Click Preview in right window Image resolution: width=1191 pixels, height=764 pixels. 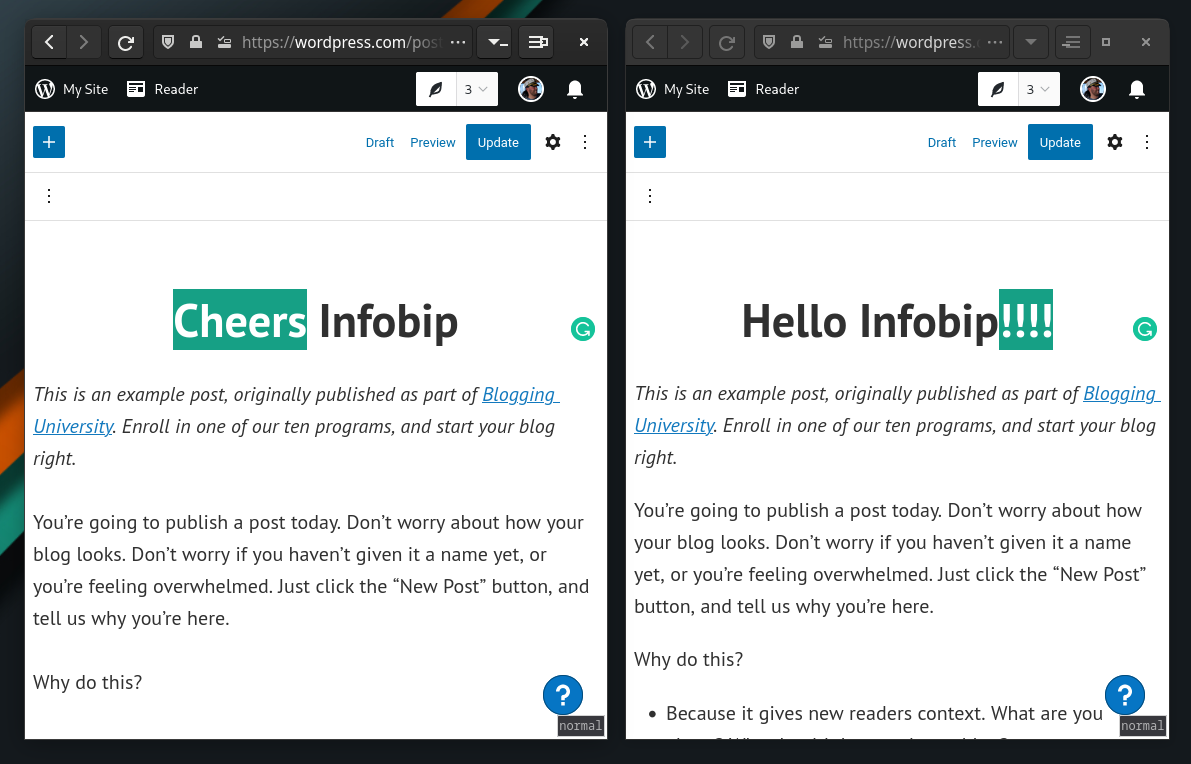tap(995, 143)
